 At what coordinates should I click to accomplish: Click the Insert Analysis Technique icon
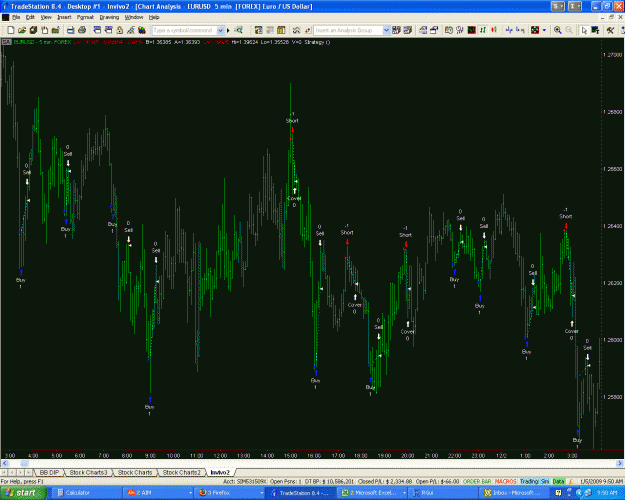coord(296,30)
